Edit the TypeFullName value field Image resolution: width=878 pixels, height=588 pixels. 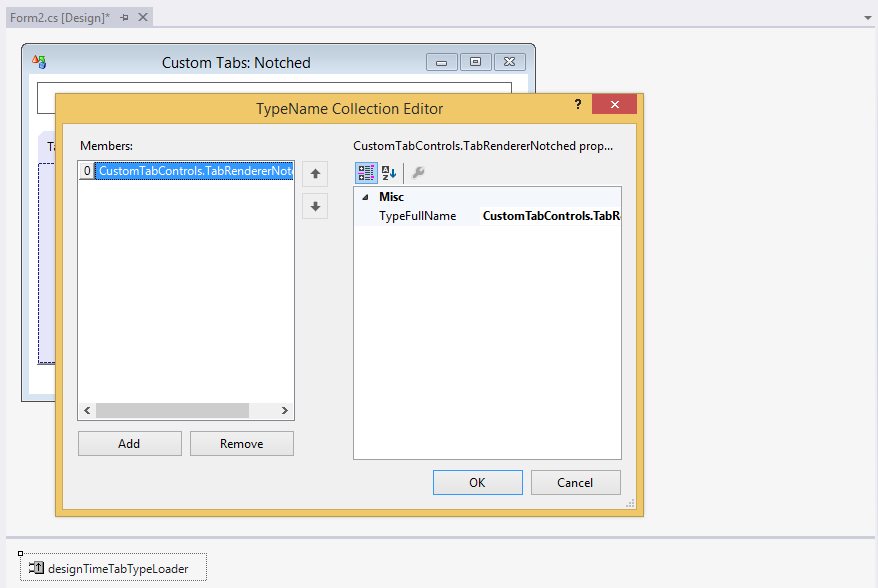(550, 216)
